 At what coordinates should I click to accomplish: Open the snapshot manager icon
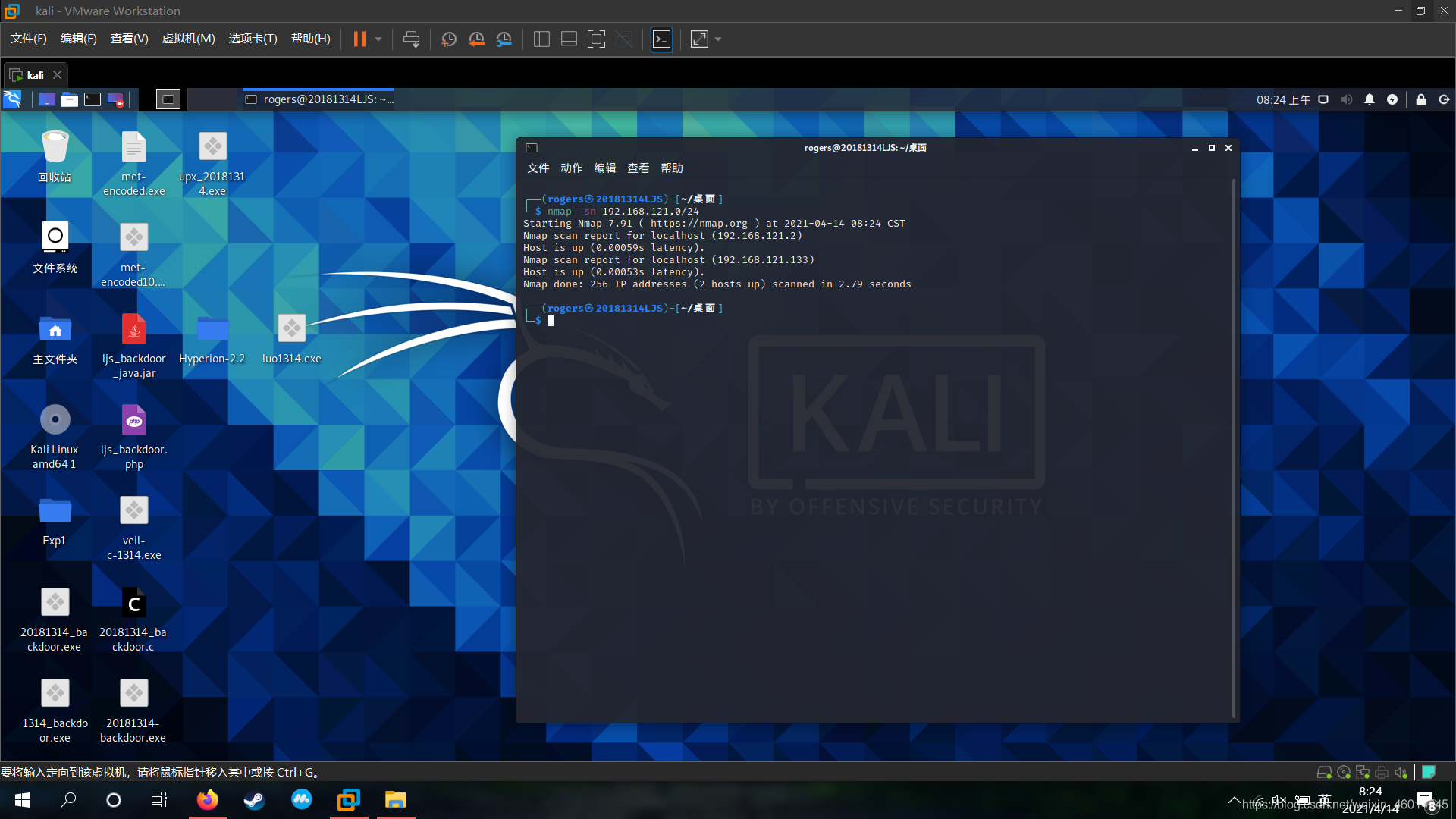[504, 39]
